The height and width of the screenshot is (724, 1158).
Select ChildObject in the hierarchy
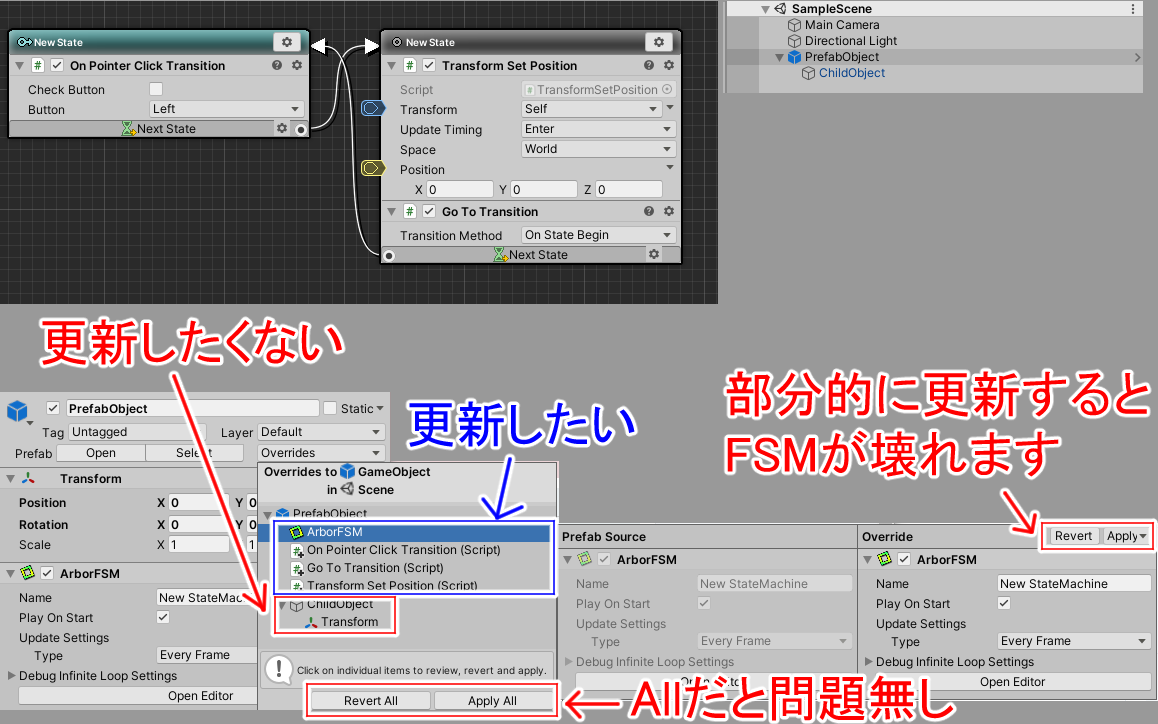point(851,73)
